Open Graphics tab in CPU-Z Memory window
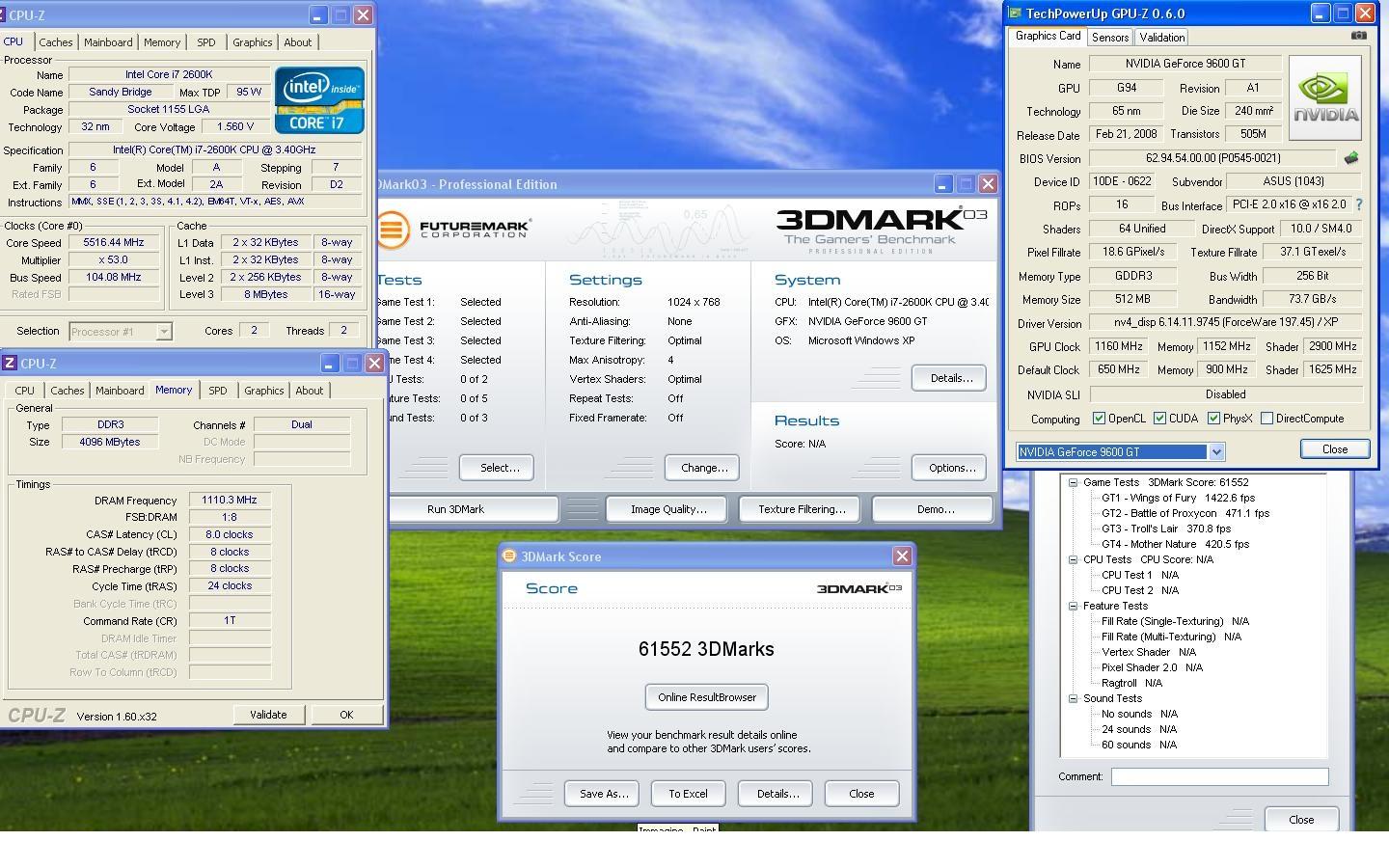The width and height of the screenshot is (1389, 868). (263, 391)
